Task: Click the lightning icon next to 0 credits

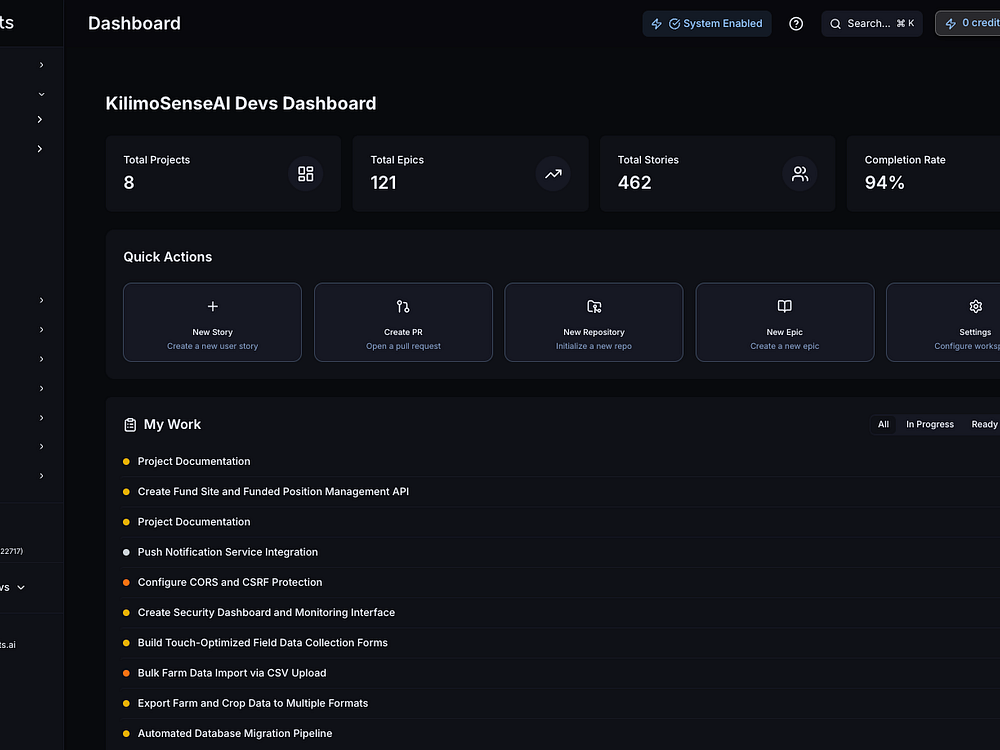Action: point(950,24)
